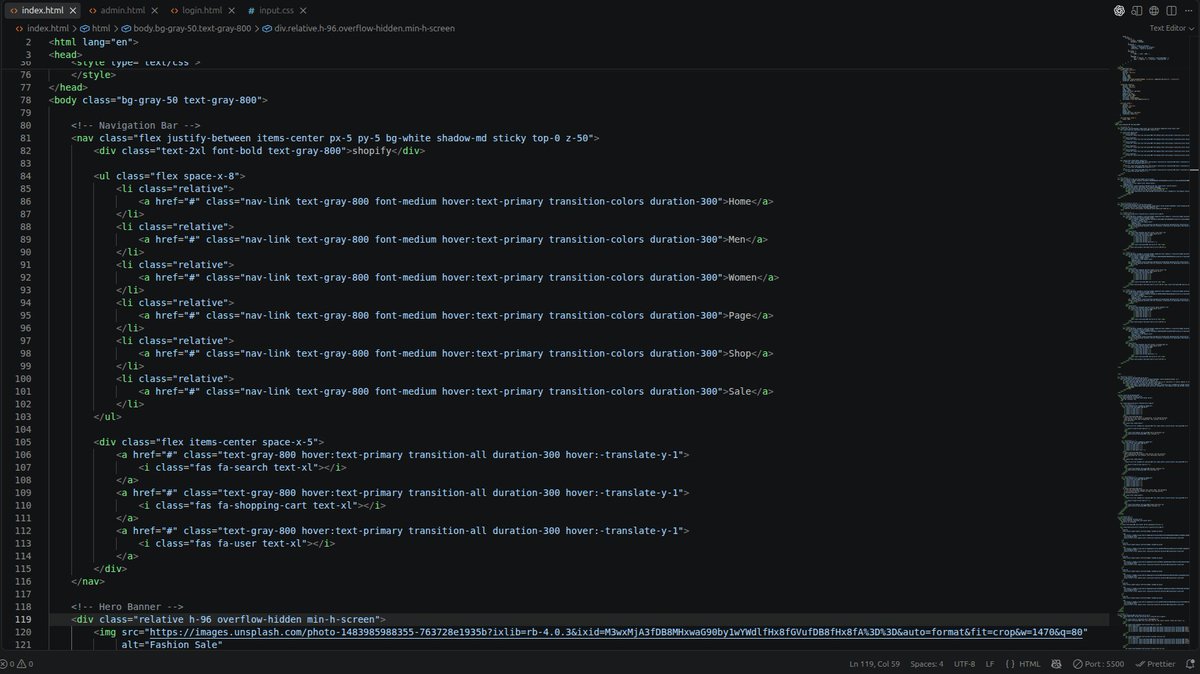Click the closing nav tag on line 116
The image size is (1200, 674).
(88, 581)
